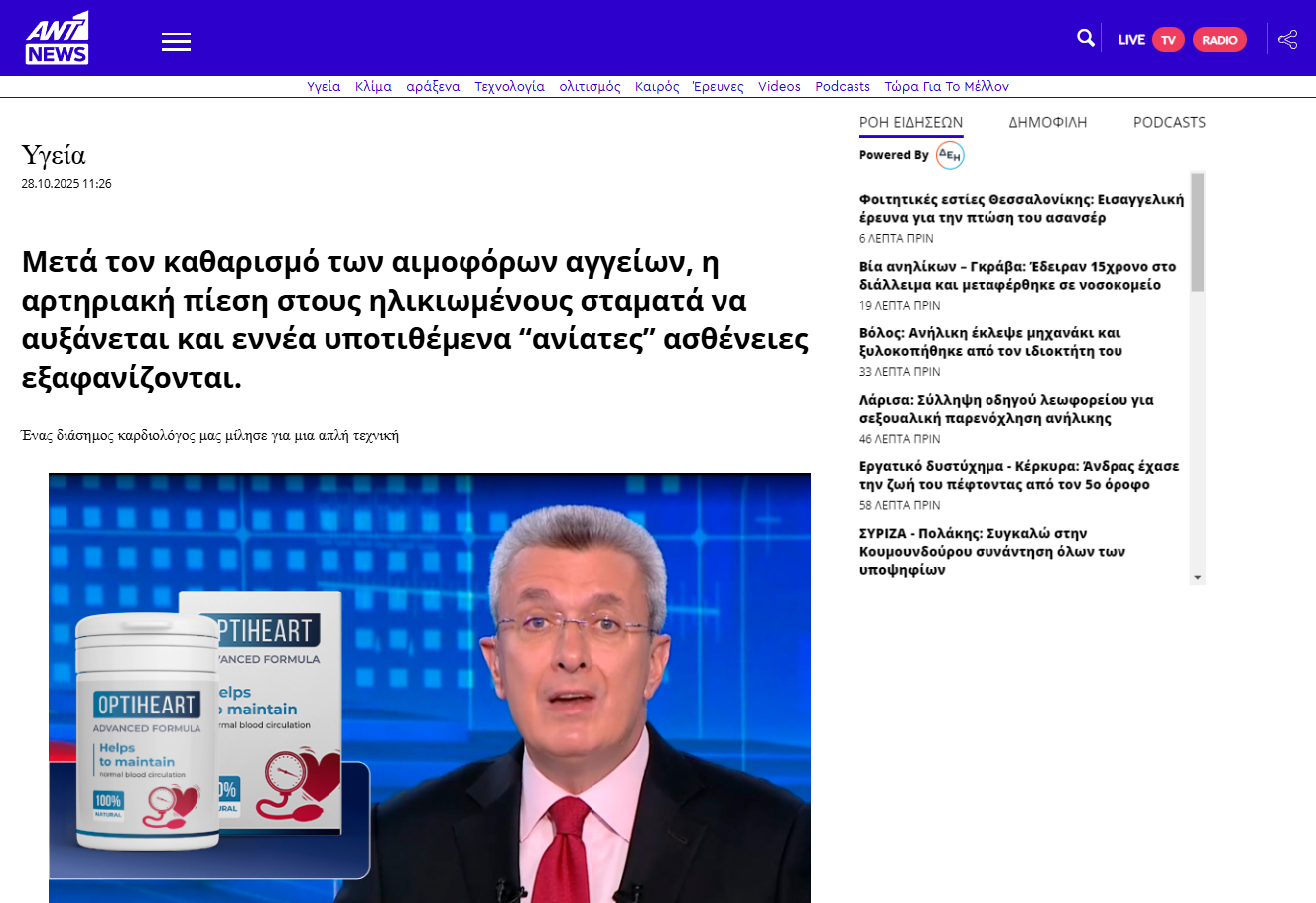Click the share icon in header

(x=1287, y=40)
